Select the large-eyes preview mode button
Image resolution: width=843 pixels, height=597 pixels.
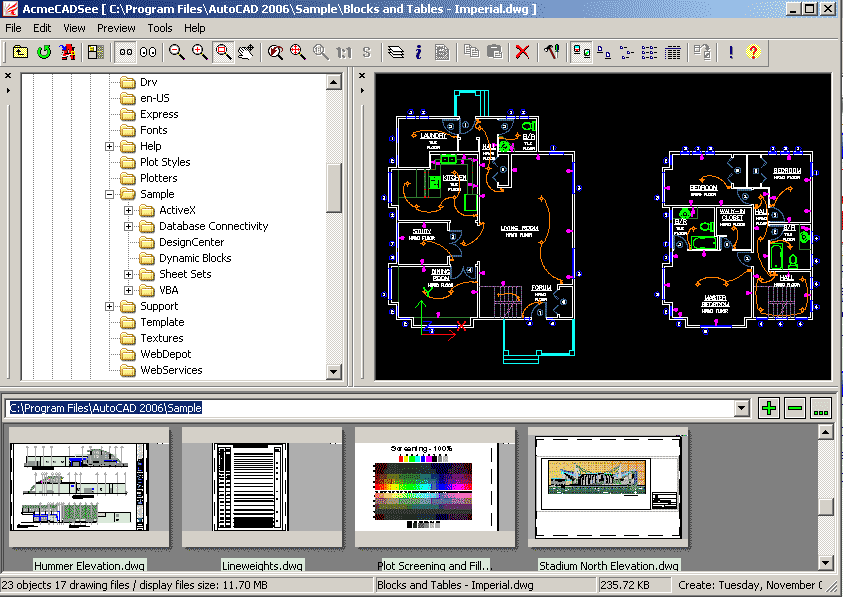coord(148,52)
